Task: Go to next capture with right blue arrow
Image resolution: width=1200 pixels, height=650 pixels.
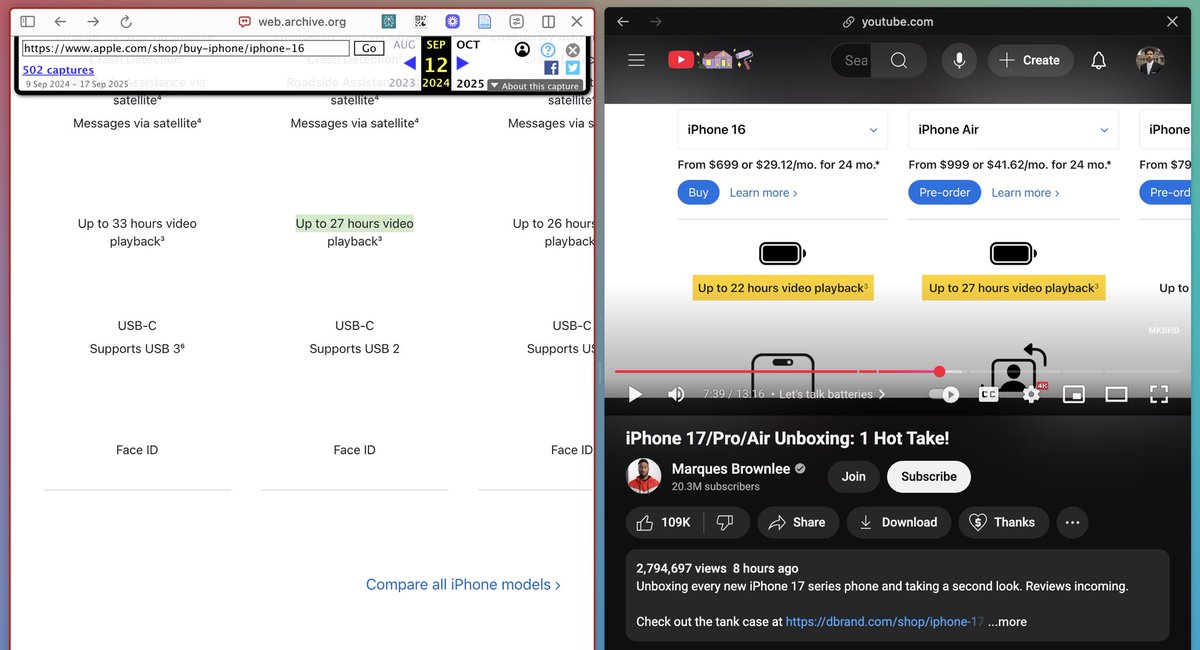Action: [x=462, y=63]
